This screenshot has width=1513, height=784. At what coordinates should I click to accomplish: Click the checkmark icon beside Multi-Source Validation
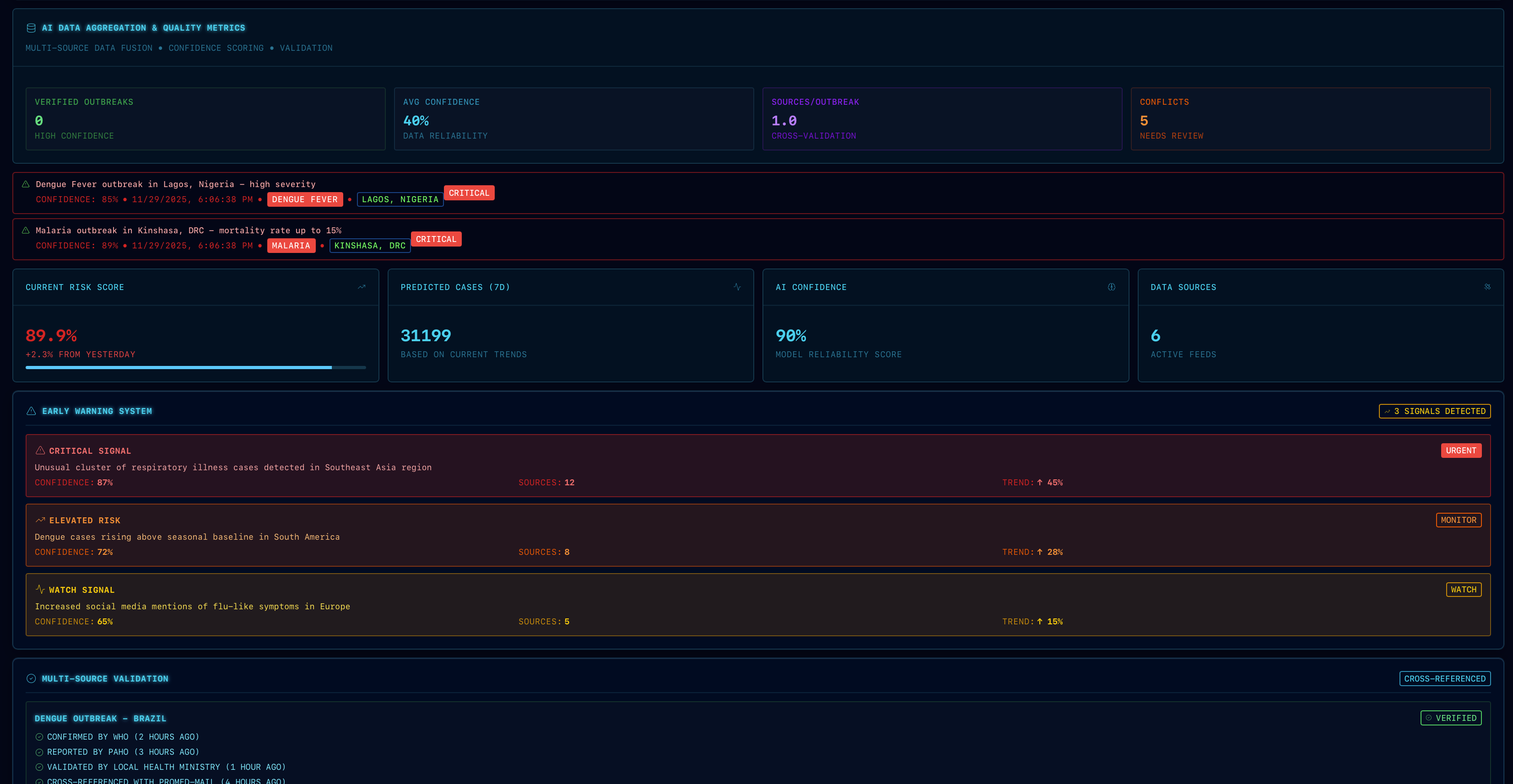[31, 678]
